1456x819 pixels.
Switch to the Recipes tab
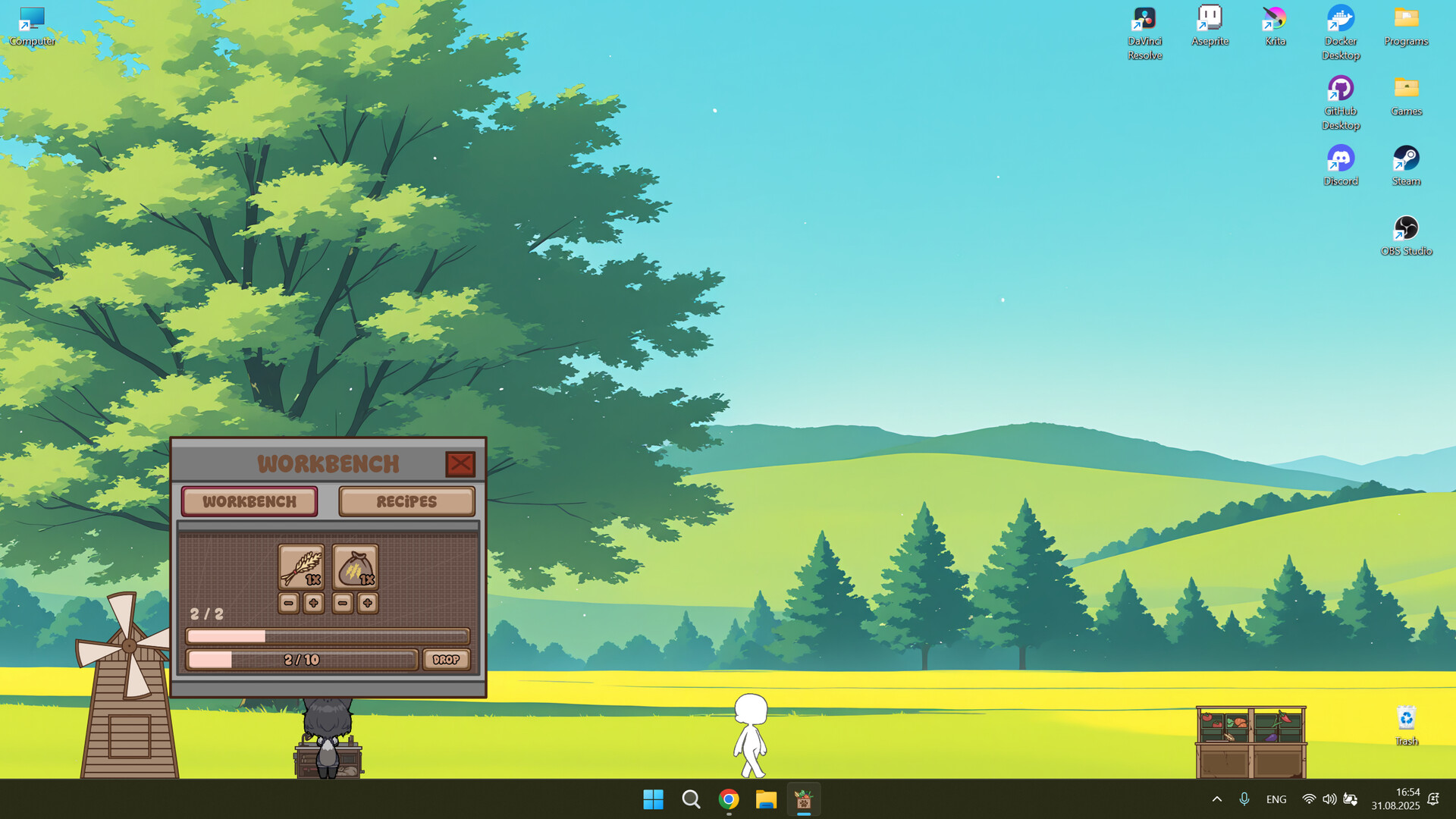(x=406, y=501)
